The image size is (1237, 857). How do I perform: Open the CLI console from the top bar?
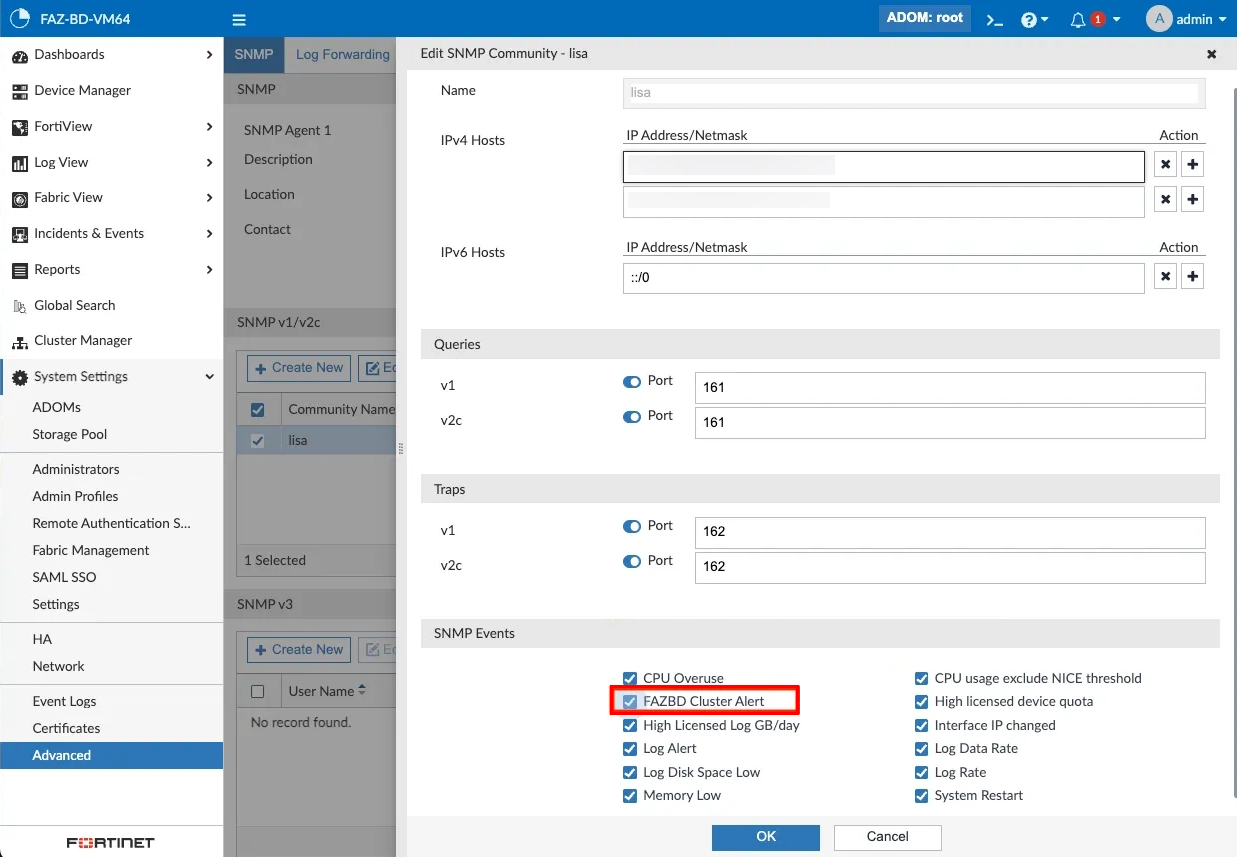click(x=993, y=18)
